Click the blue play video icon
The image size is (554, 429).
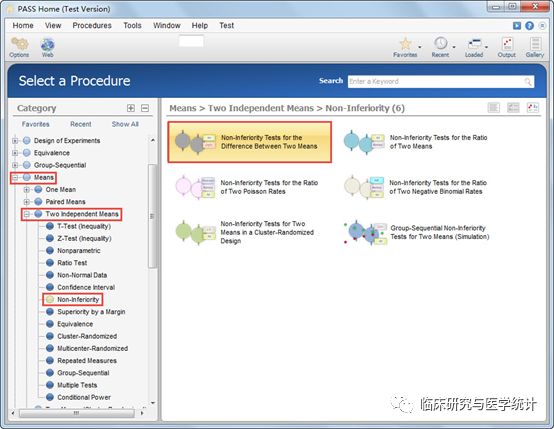point(517,25)
